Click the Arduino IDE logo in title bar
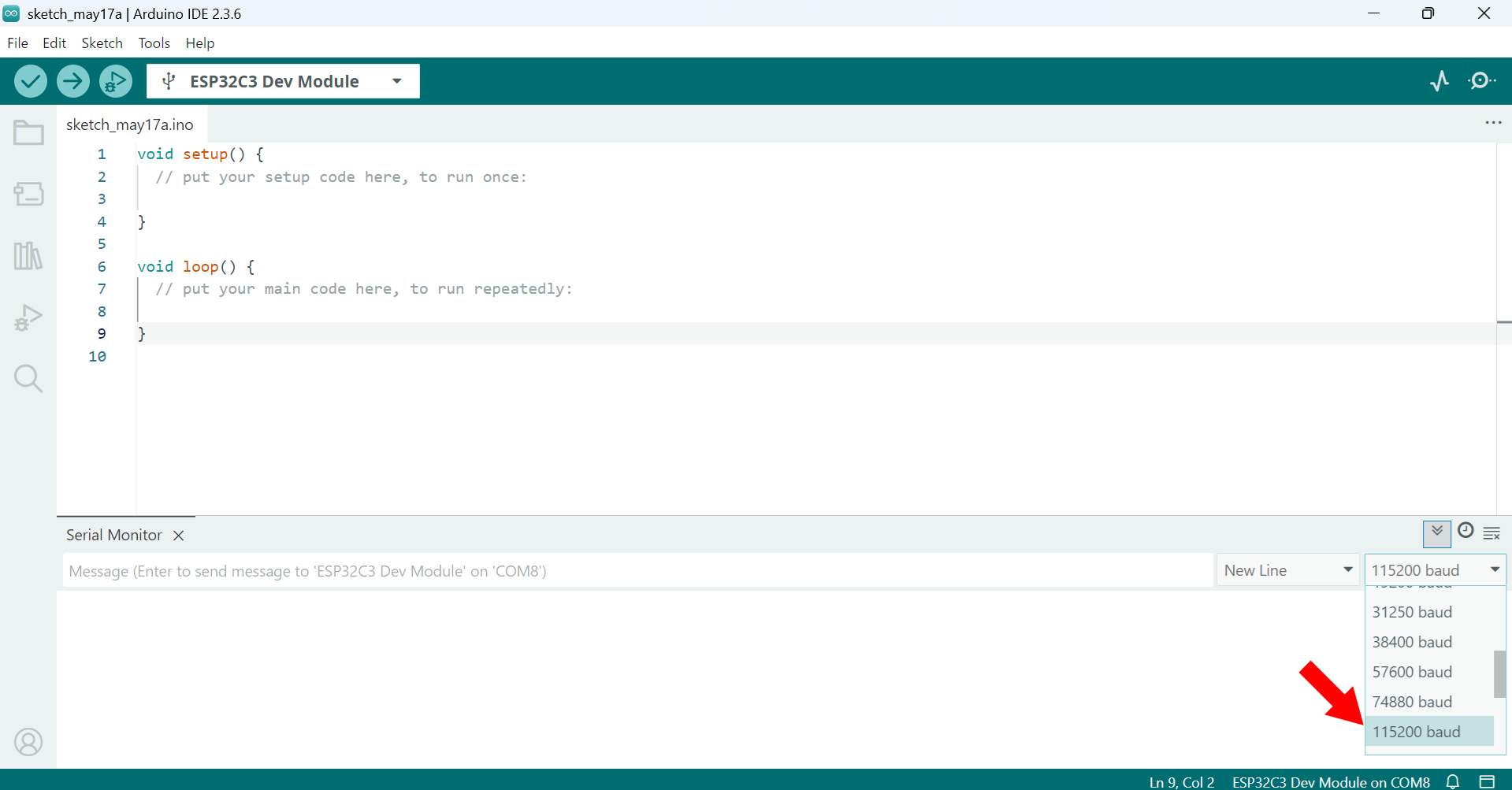Screen dimensions: 1512x790 pyautogui.click(x=11, y=13)
